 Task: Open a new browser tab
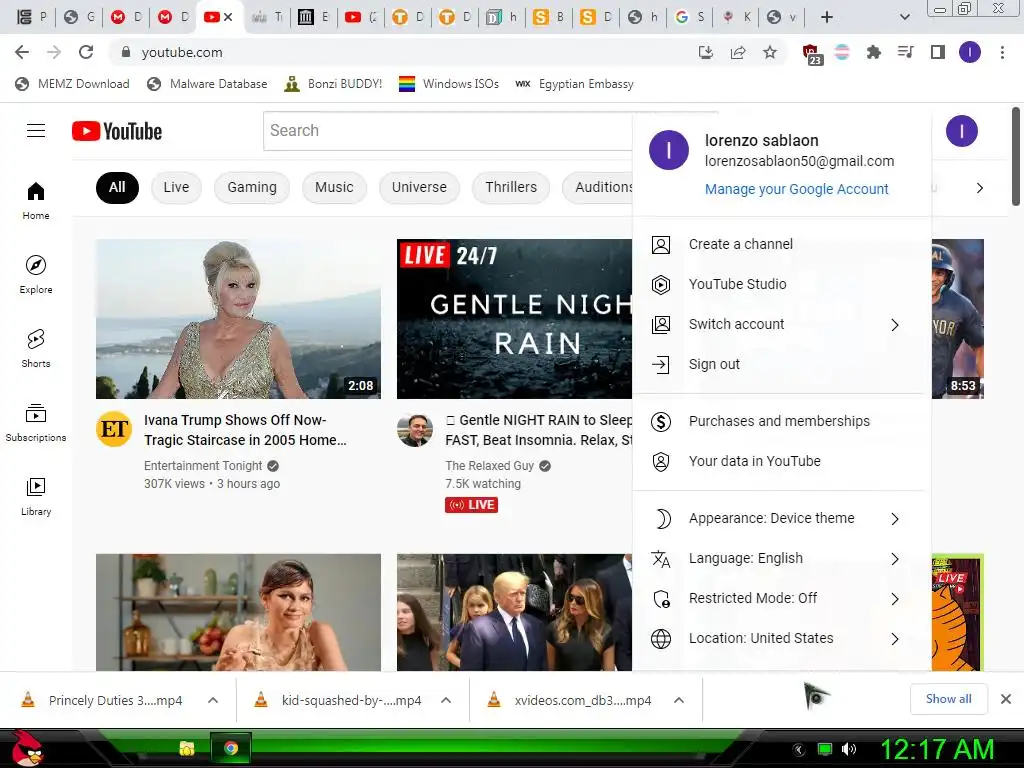coord(827,18)
